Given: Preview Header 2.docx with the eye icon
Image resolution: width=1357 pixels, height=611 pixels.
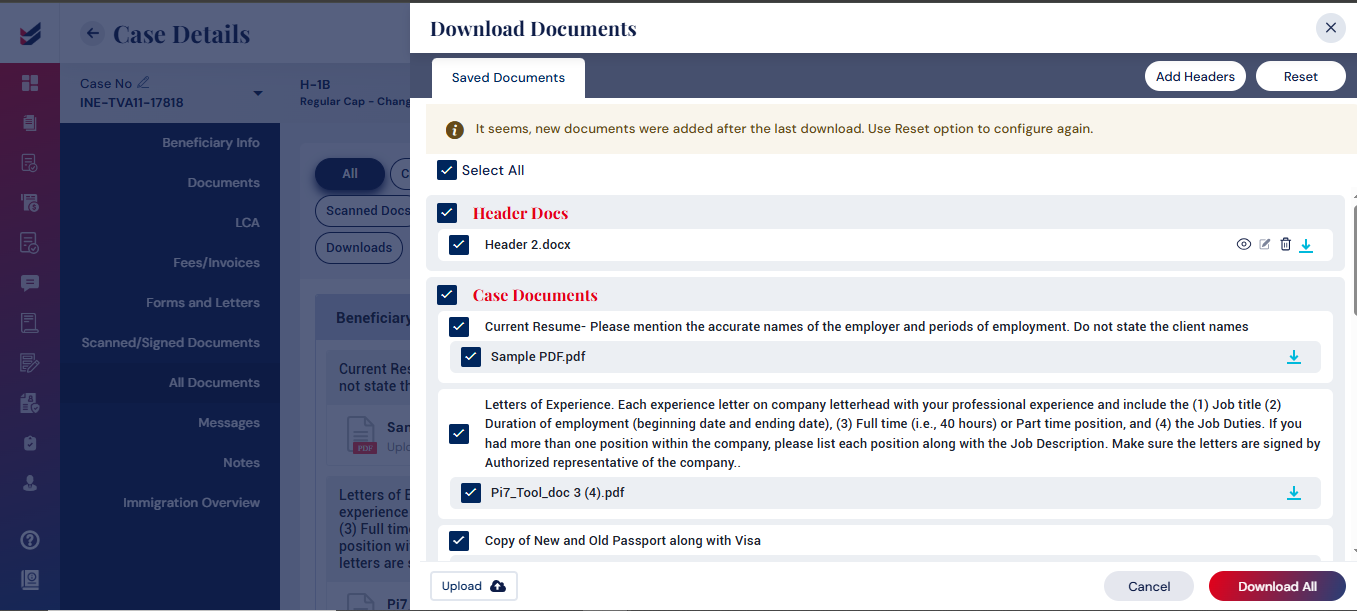Looking at the screenshot, I should [1244, 244].
